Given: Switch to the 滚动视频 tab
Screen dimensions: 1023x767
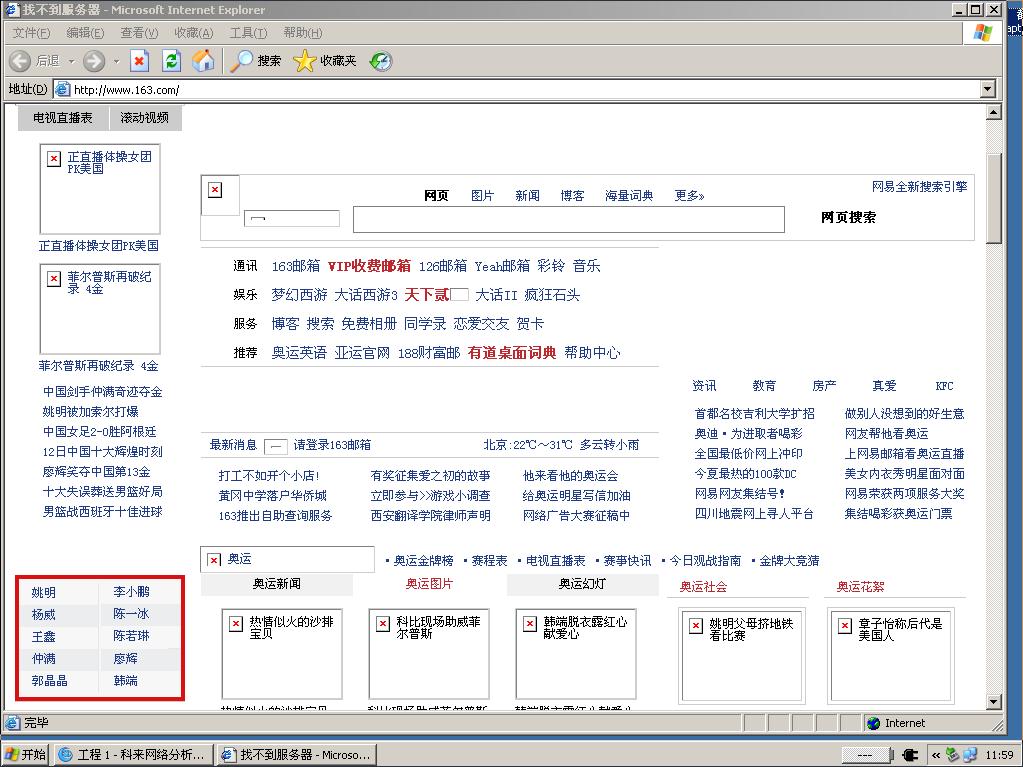Looking at the screenshot, I should pyautogui.click(x=146, y=118).
